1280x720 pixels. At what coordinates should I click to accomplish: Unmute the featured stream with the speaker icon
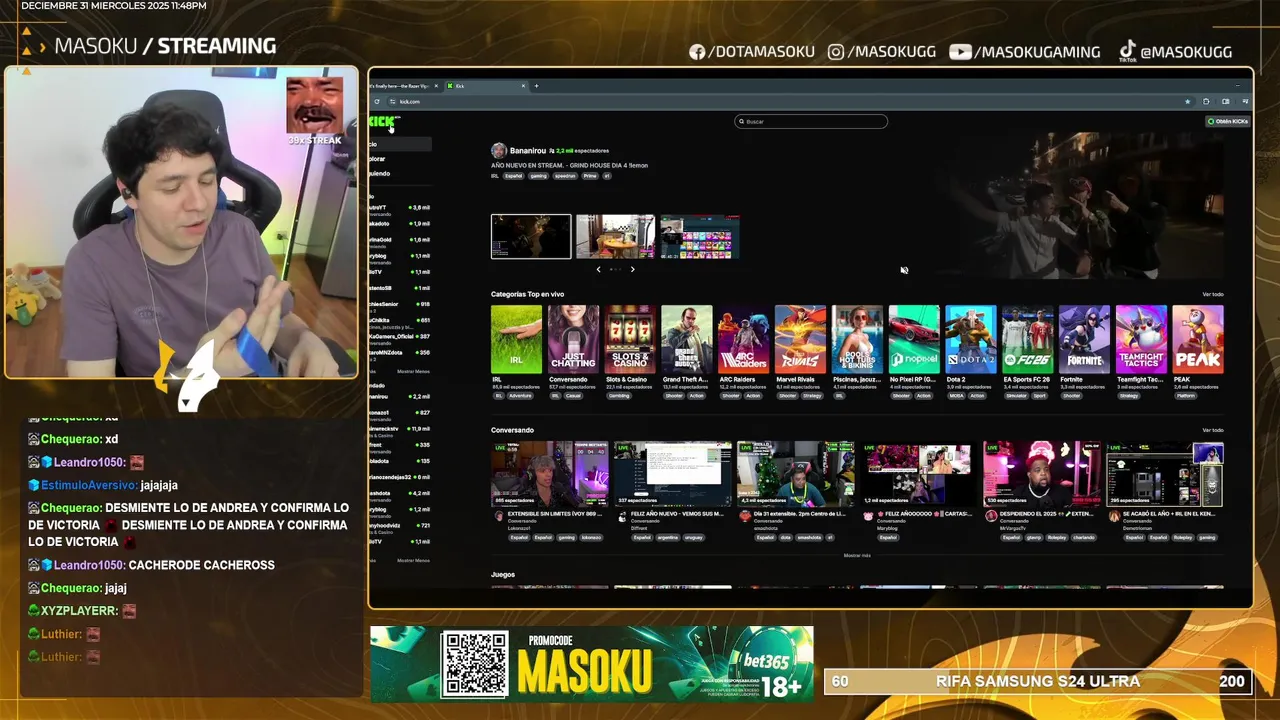pyautogui.click(x=904, y=270)
